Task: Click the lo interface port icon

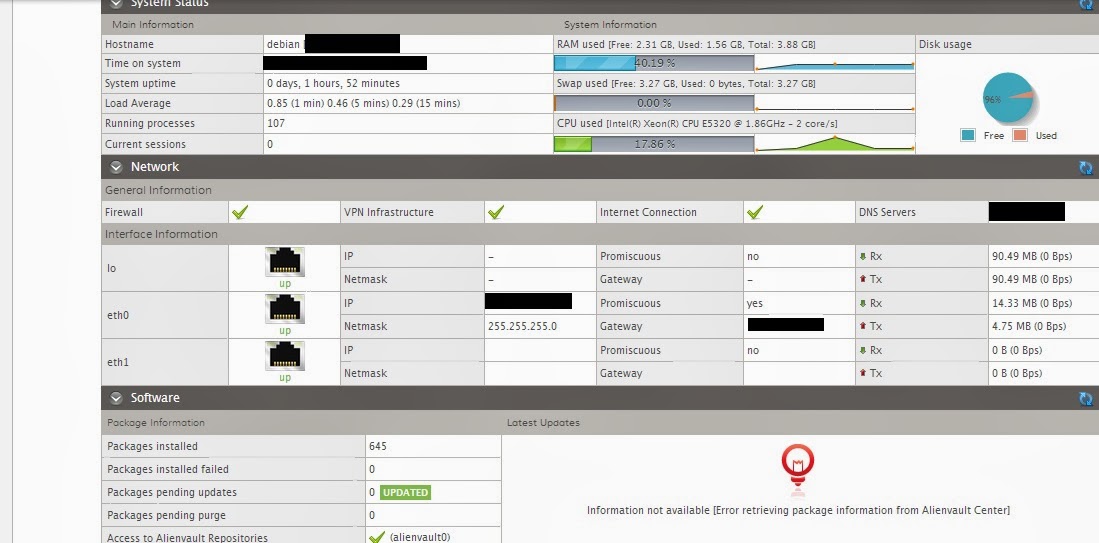Action: (285, 262)
